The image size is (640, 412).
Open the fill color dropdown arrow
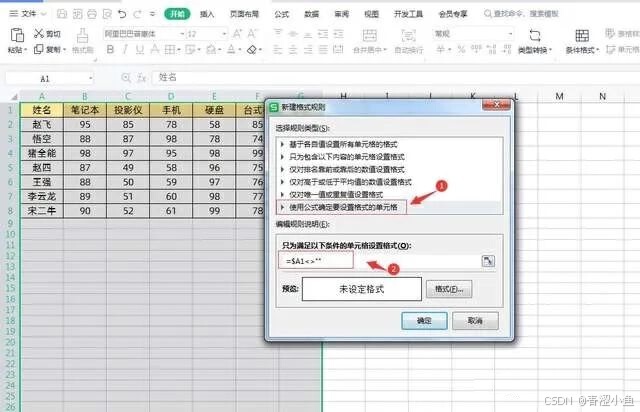coord(220,50)
